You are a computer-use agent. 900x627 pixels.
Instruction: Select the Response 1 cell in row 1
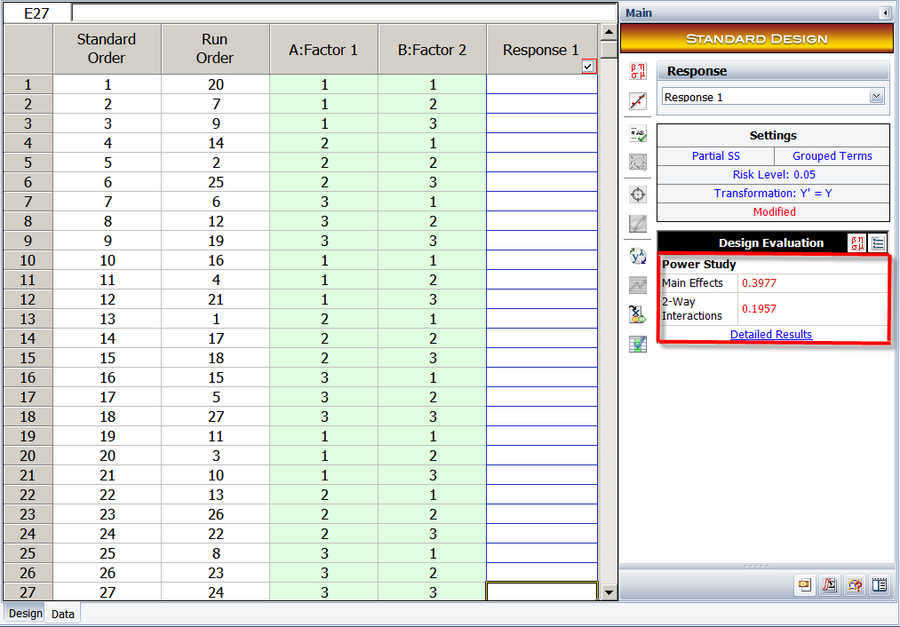coord(541,85)
